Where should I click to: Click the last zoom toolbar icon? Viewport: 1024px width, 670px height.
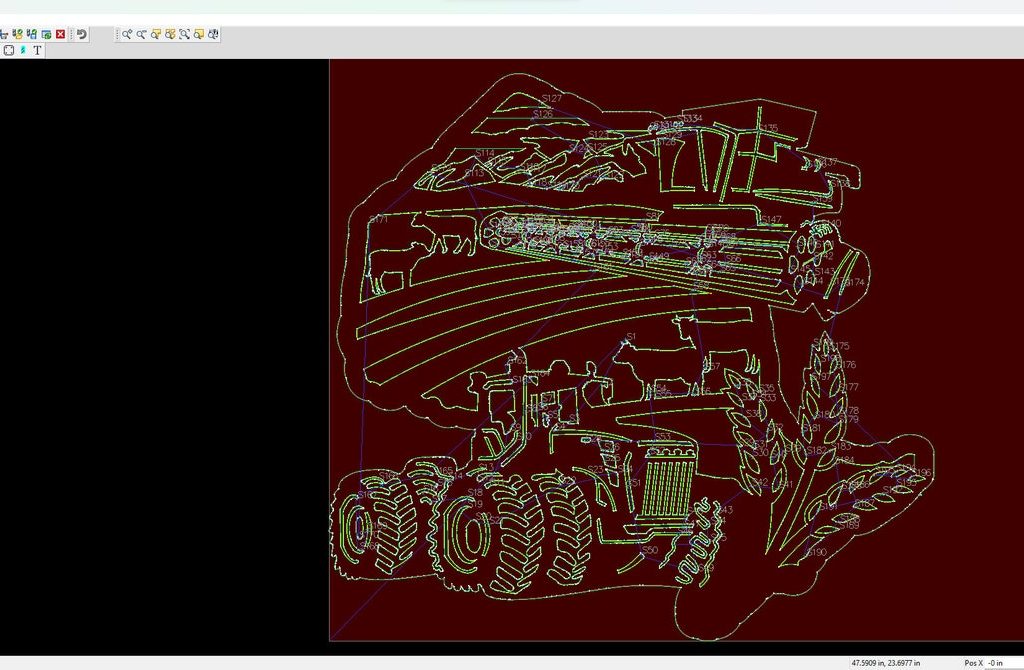[x=214, y=34]
